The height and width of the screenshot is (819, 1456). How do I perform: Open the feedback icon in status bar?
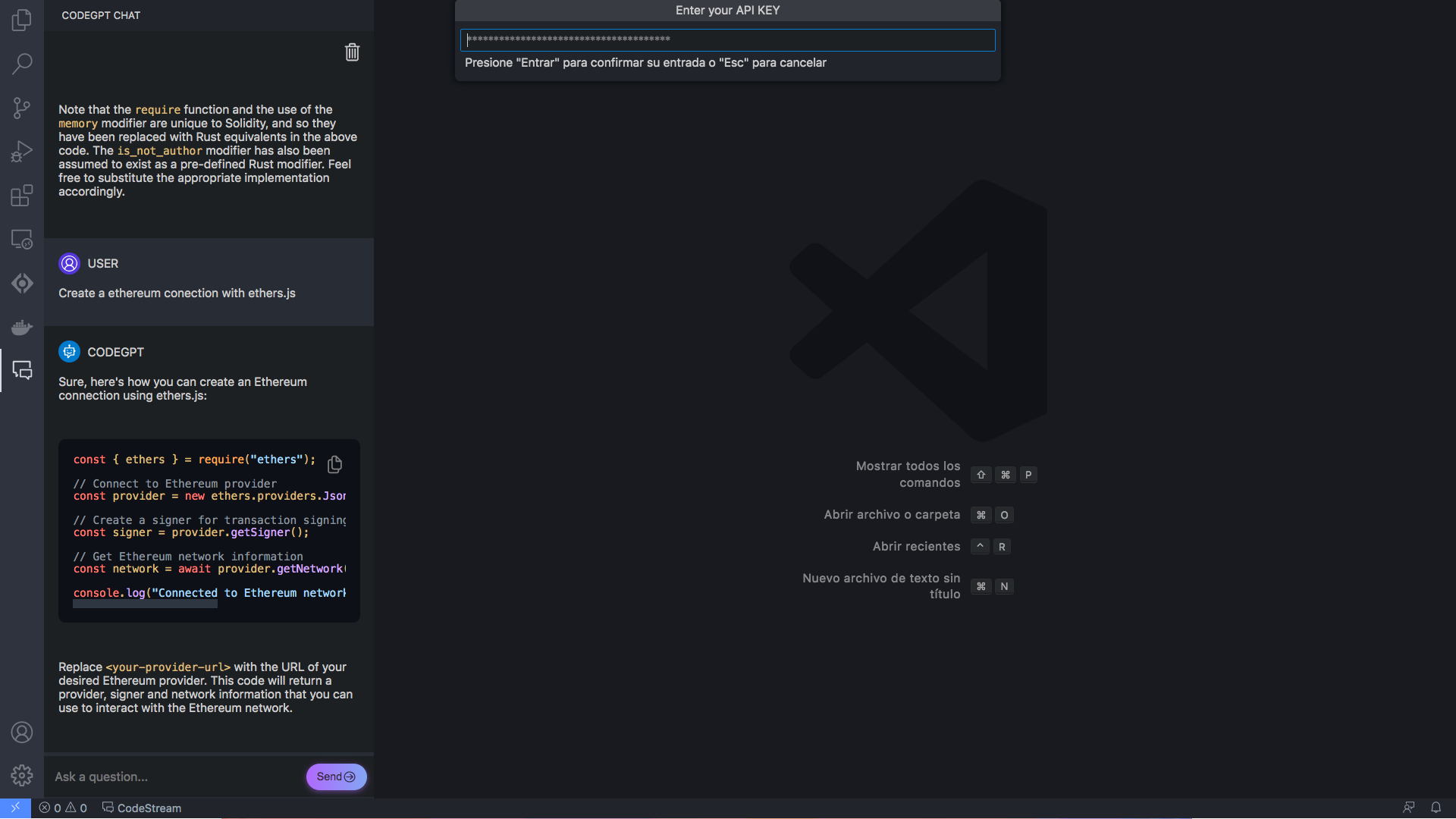click(1409, 808)
